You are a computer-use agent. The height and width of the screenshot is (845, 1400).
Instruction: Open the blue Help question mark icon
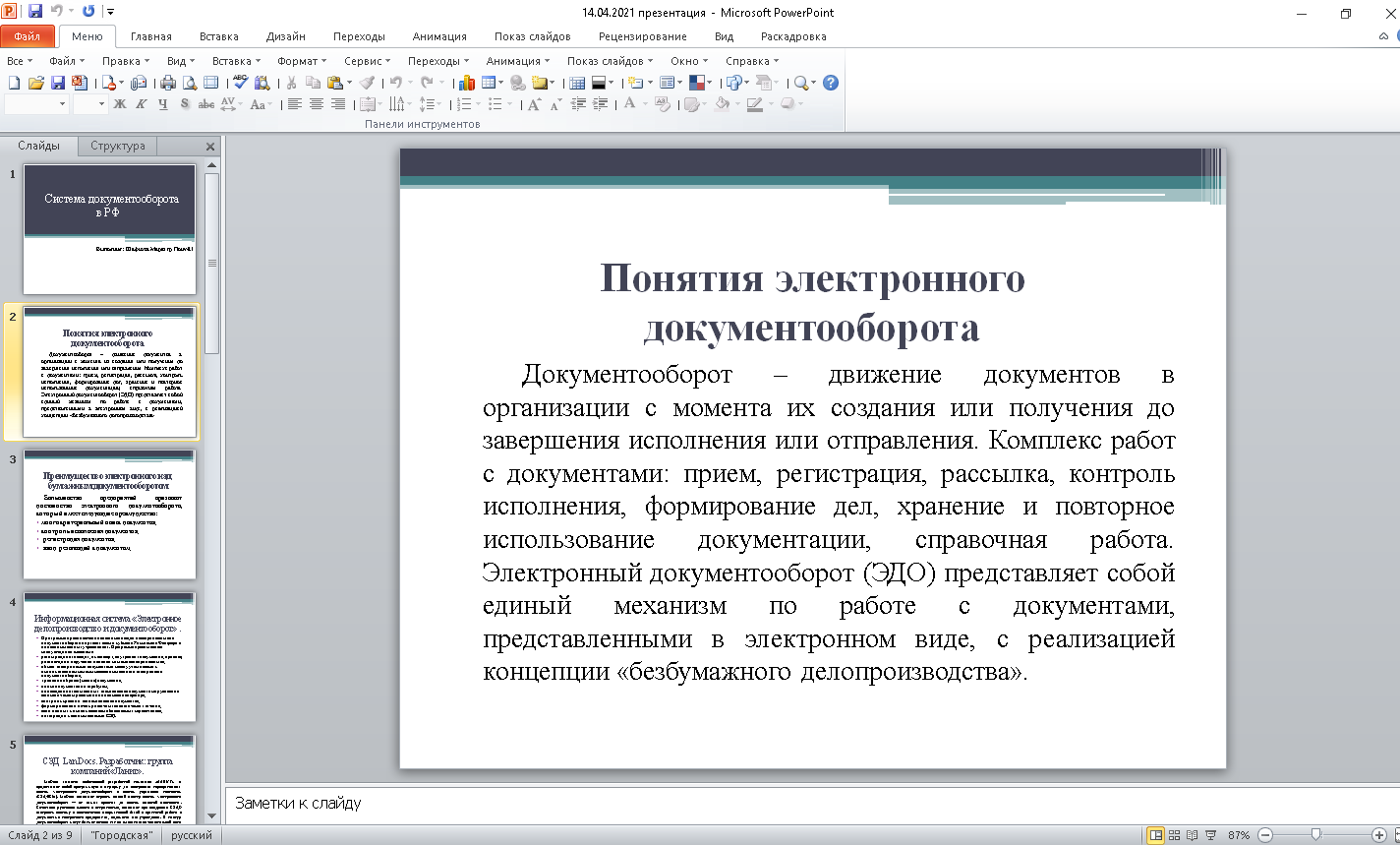(831, 83)
